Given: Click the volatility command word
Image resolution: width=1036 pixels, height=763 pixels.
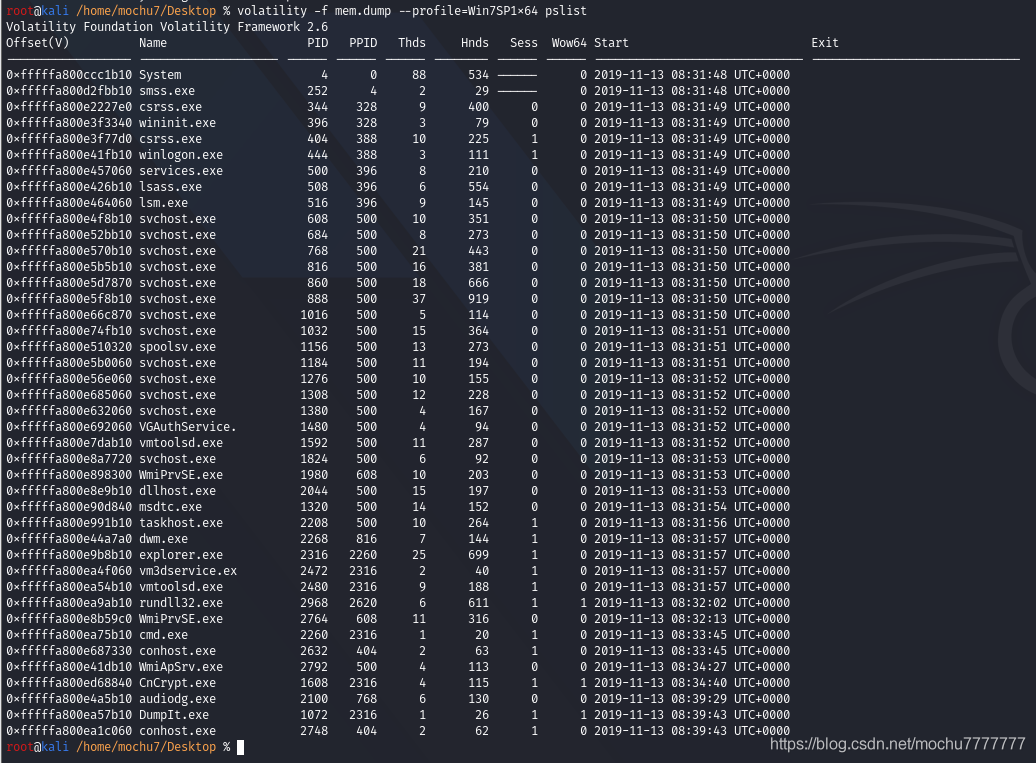Looking at the screenshot, I should click(272, 11).
